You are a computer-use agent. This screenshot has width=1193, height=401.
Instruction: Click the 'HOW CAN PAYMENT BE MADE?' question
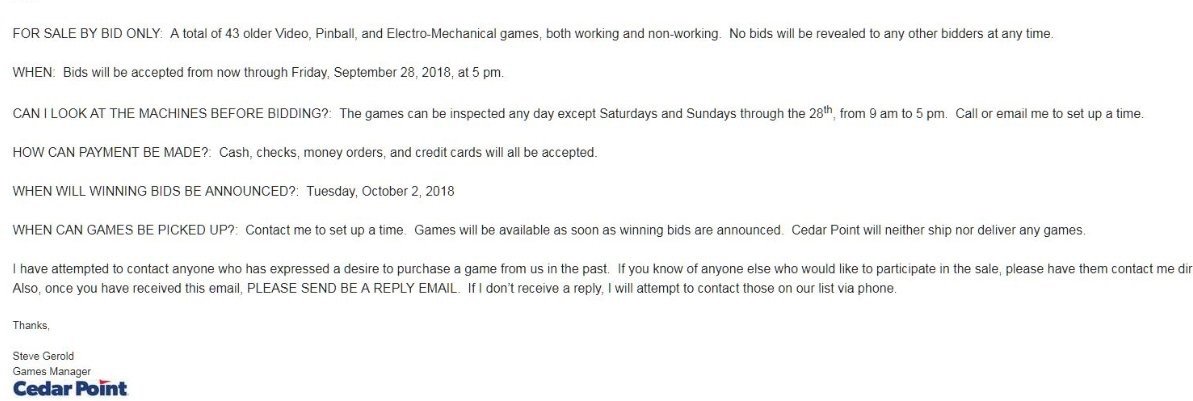pos(112,153)
